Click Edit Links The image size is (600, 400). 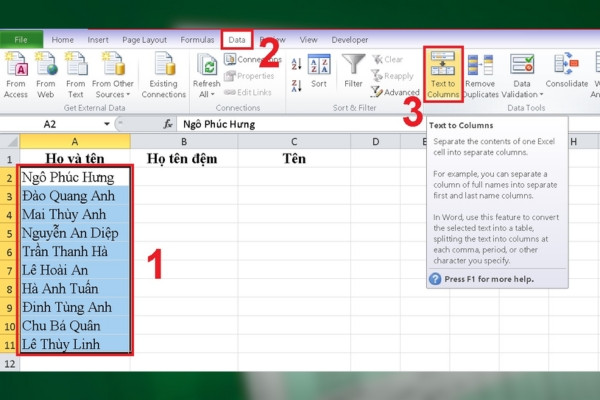point(248,92)
